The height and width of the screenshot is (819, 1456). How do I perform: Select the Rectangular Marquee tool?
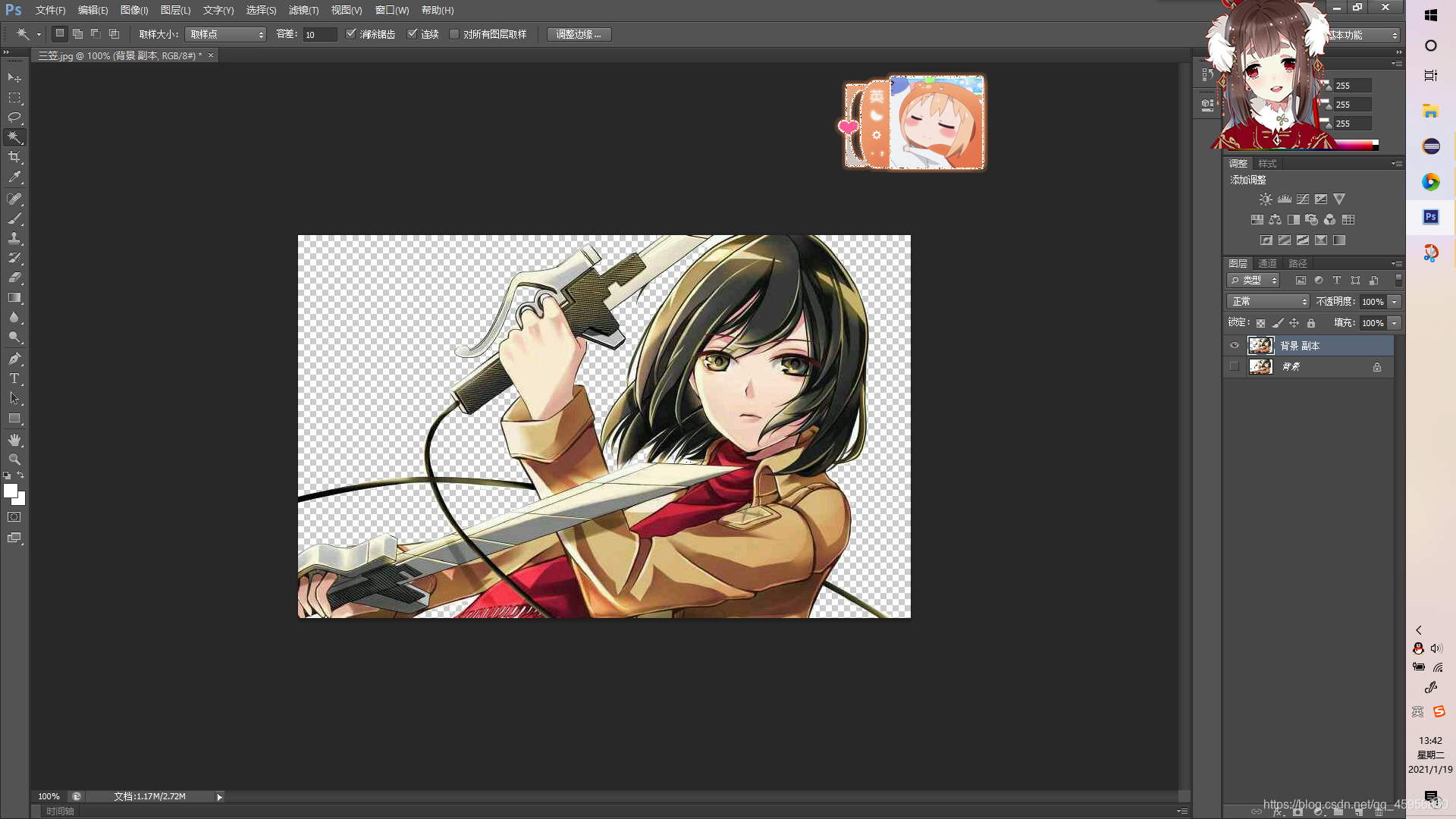(14, 98)
